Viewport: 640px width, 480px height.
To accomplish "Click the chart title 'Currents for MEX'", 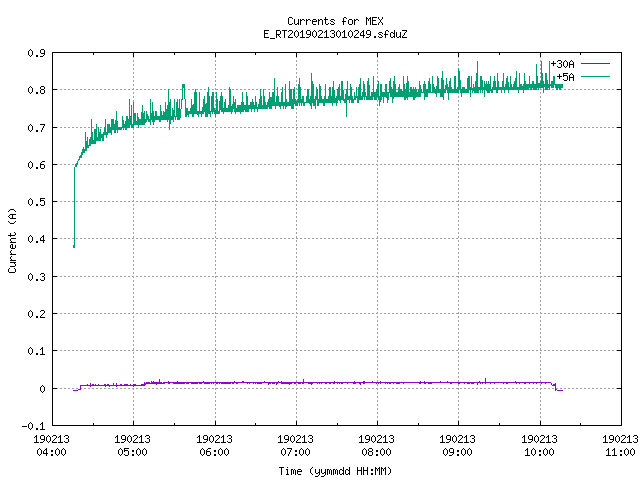I will tap(335, 21).
